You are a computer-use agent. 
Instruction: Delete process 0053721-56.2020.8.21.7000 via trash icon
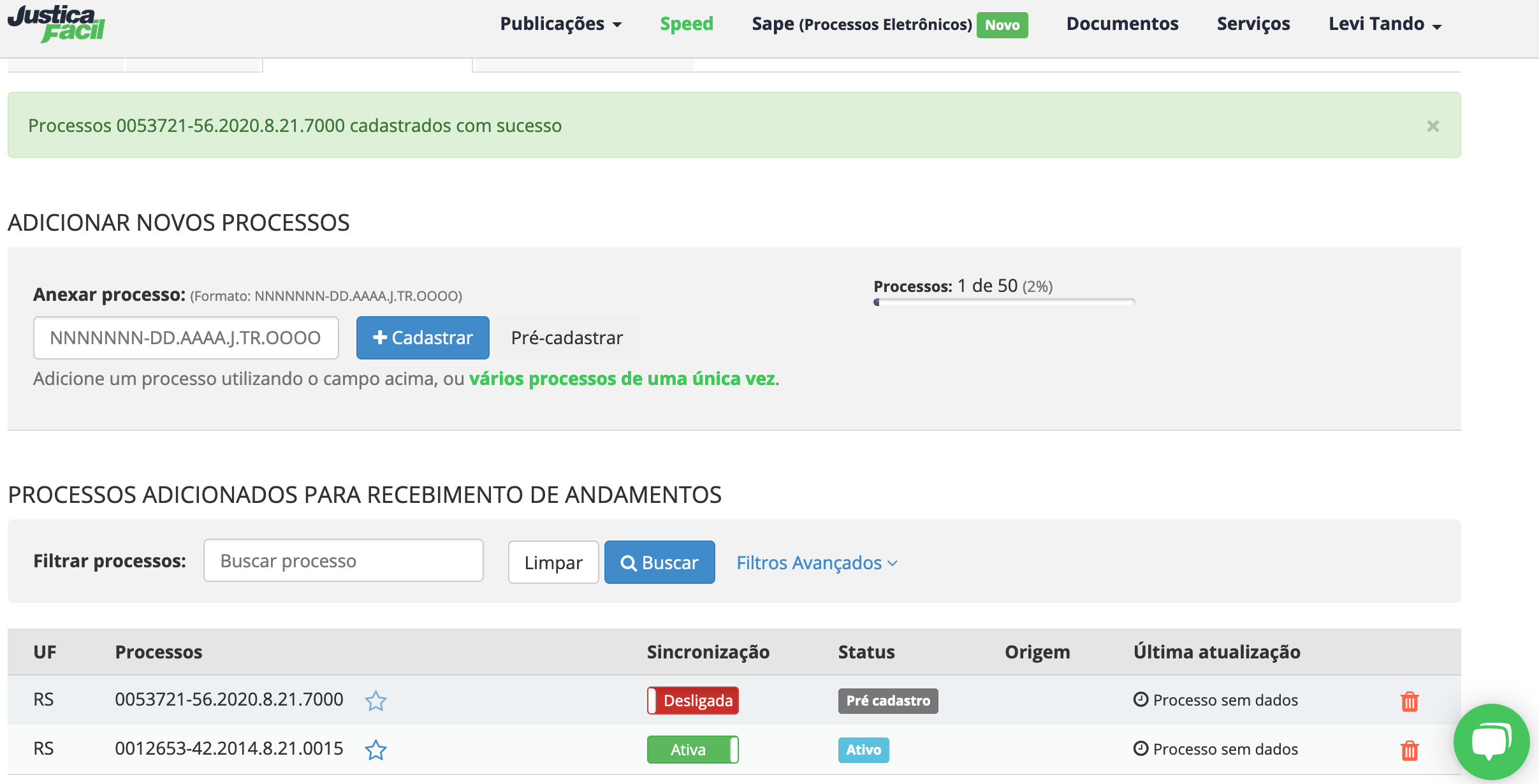pyautogui.click(x=1409, y=701)
